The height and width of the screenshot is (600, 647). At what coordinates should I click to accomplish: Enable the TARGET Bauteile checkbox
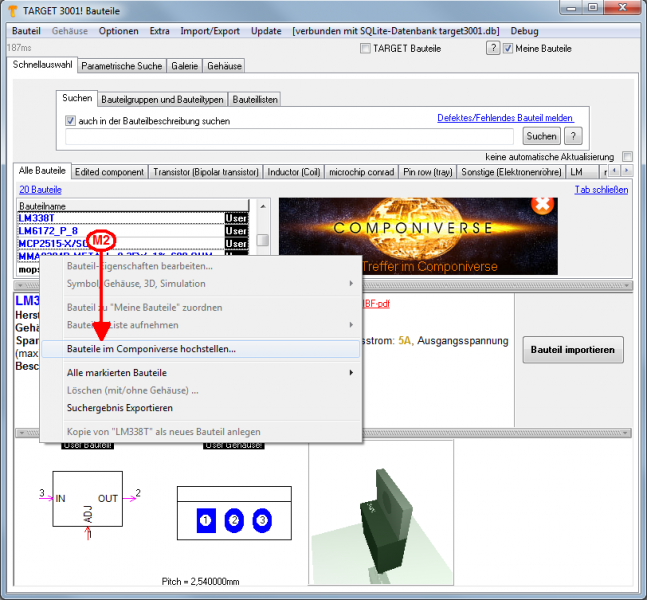pos(365,48)
